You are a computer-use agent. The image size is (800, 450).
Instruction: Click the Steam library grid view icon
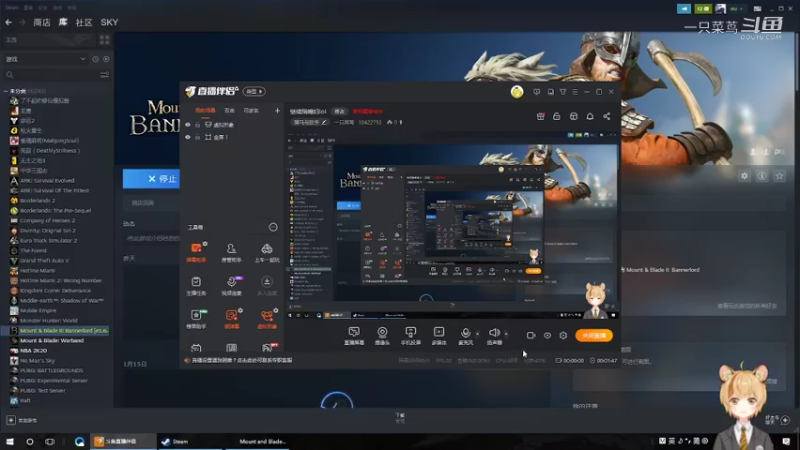105,40
